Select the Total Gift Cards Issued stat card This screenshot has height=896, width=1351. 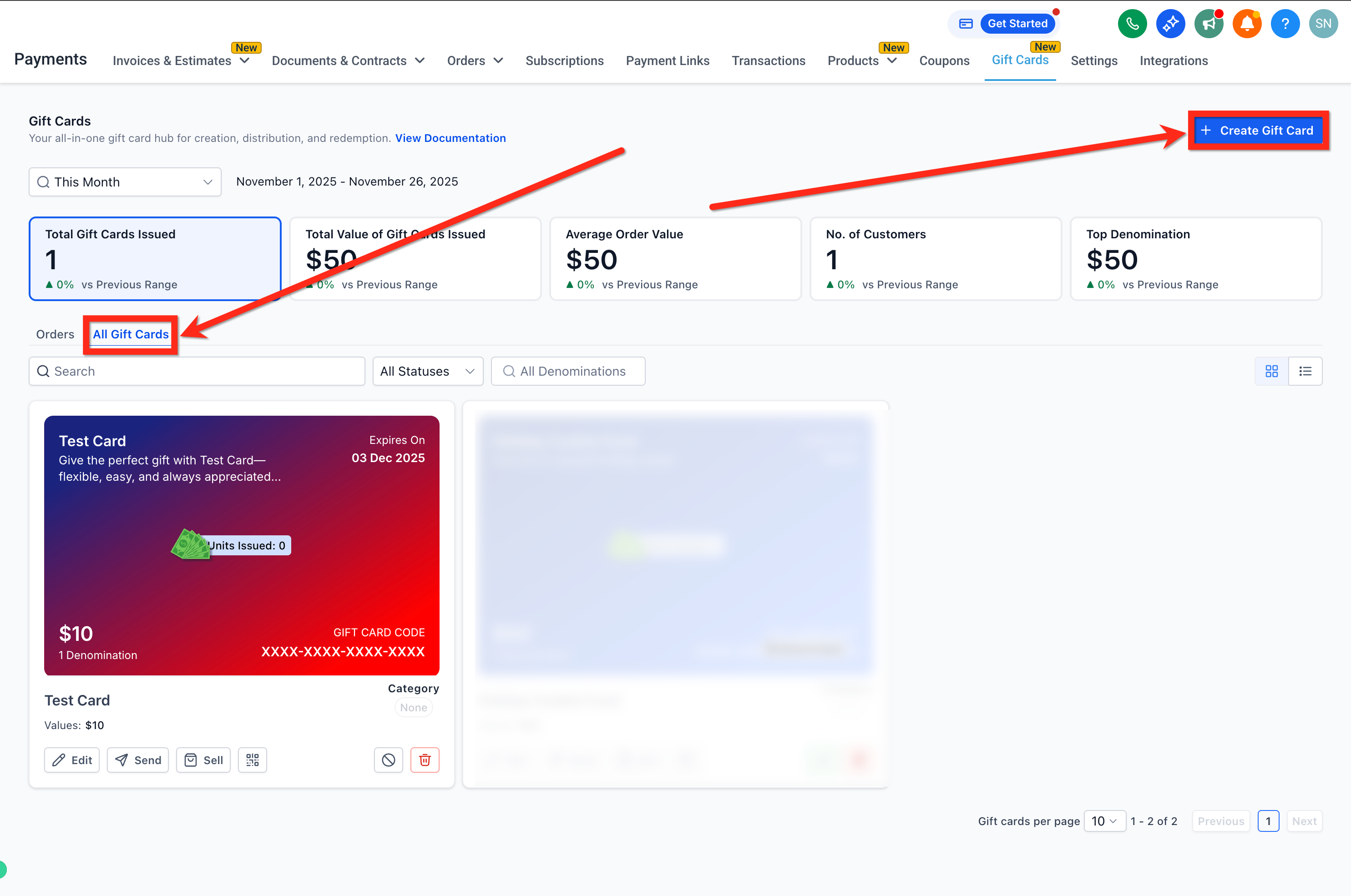point(155,258)
